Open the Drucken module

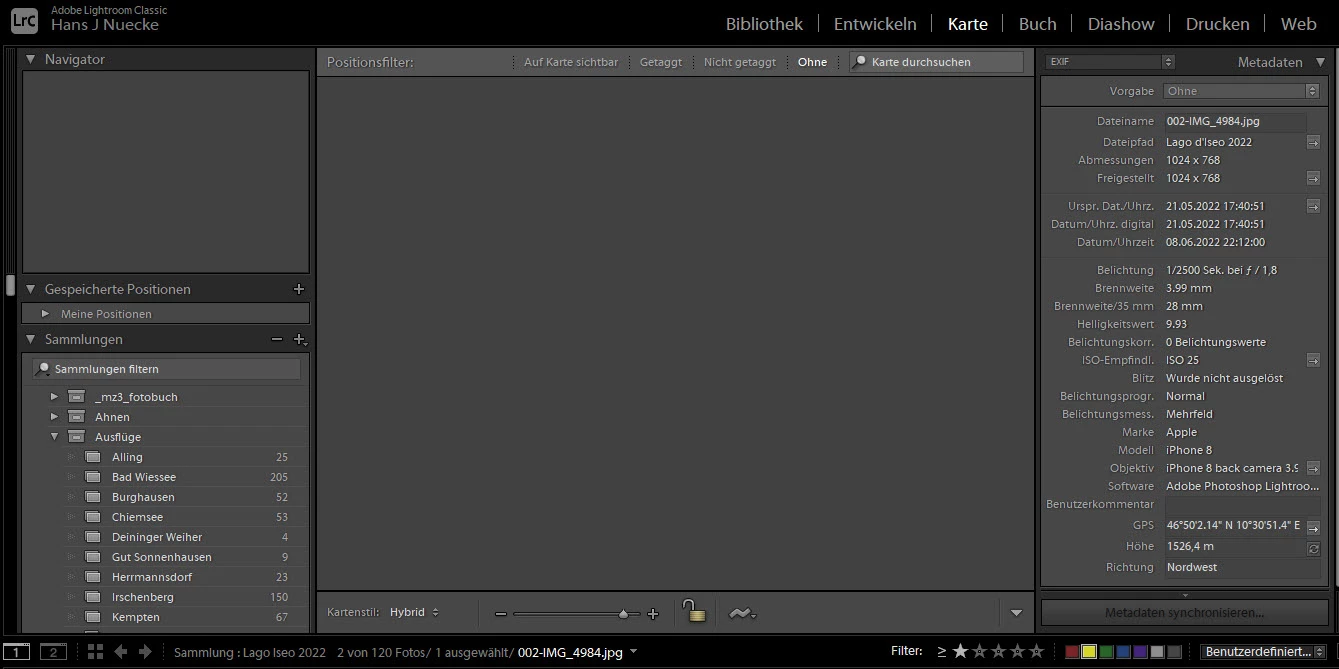(x=1217, y=23)
